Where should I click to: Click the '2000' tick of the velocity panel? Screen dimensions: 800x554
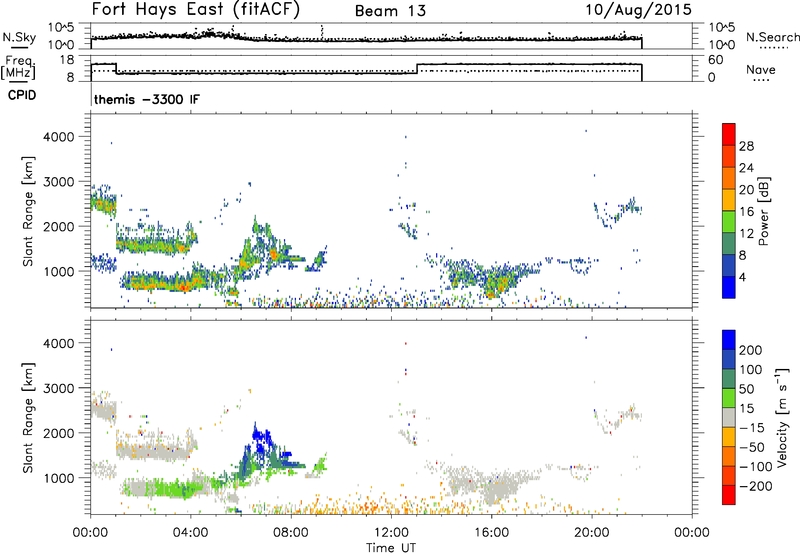pos(58,433)
